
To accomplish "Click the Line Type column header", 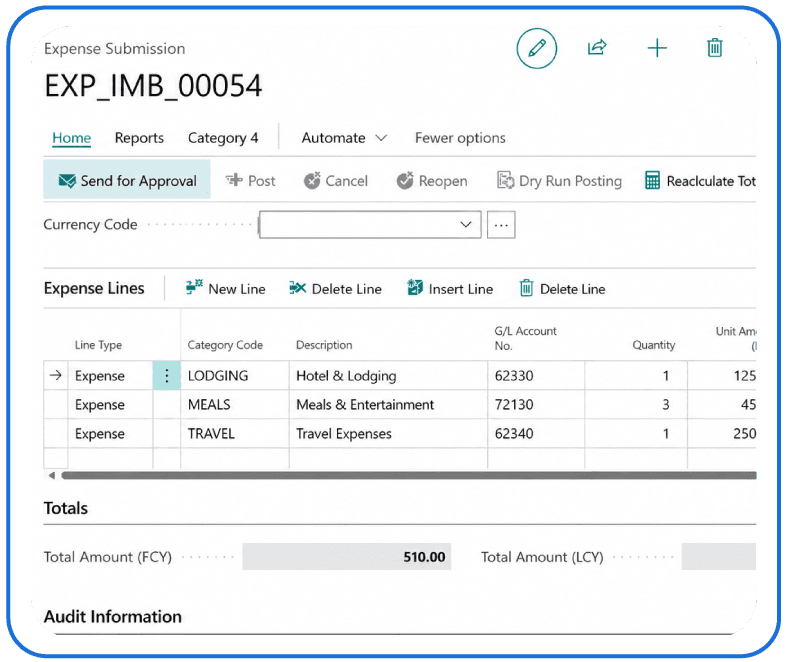I will pyautogui.click(x=98, y=345).
